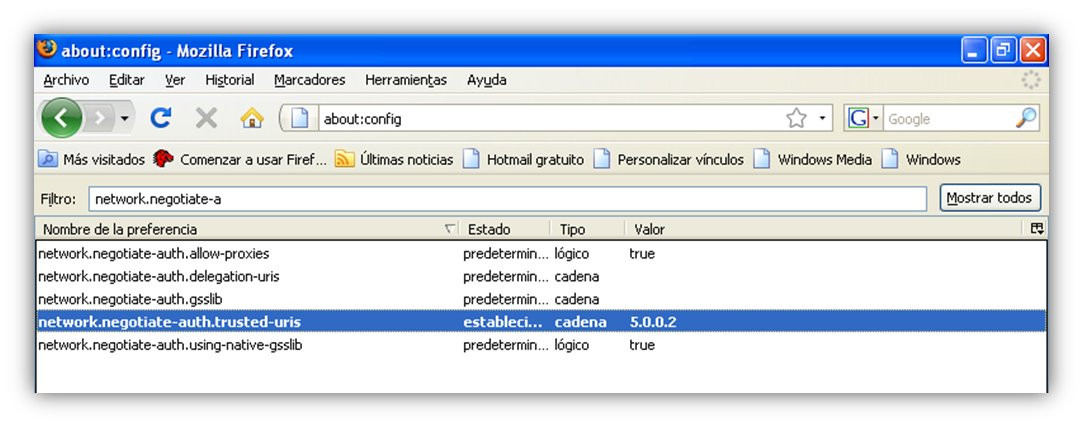Open Comenzar a usar Firefox bookmark
Image resolution: width=1083 pixels, height=427 pixels.
(x=240, y=160)
